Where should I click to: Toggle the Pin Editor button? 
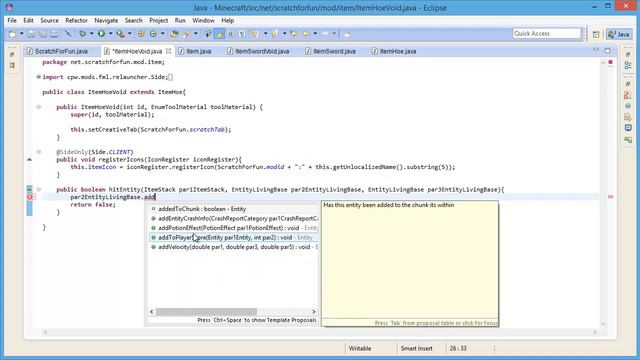tap(347, 34)
